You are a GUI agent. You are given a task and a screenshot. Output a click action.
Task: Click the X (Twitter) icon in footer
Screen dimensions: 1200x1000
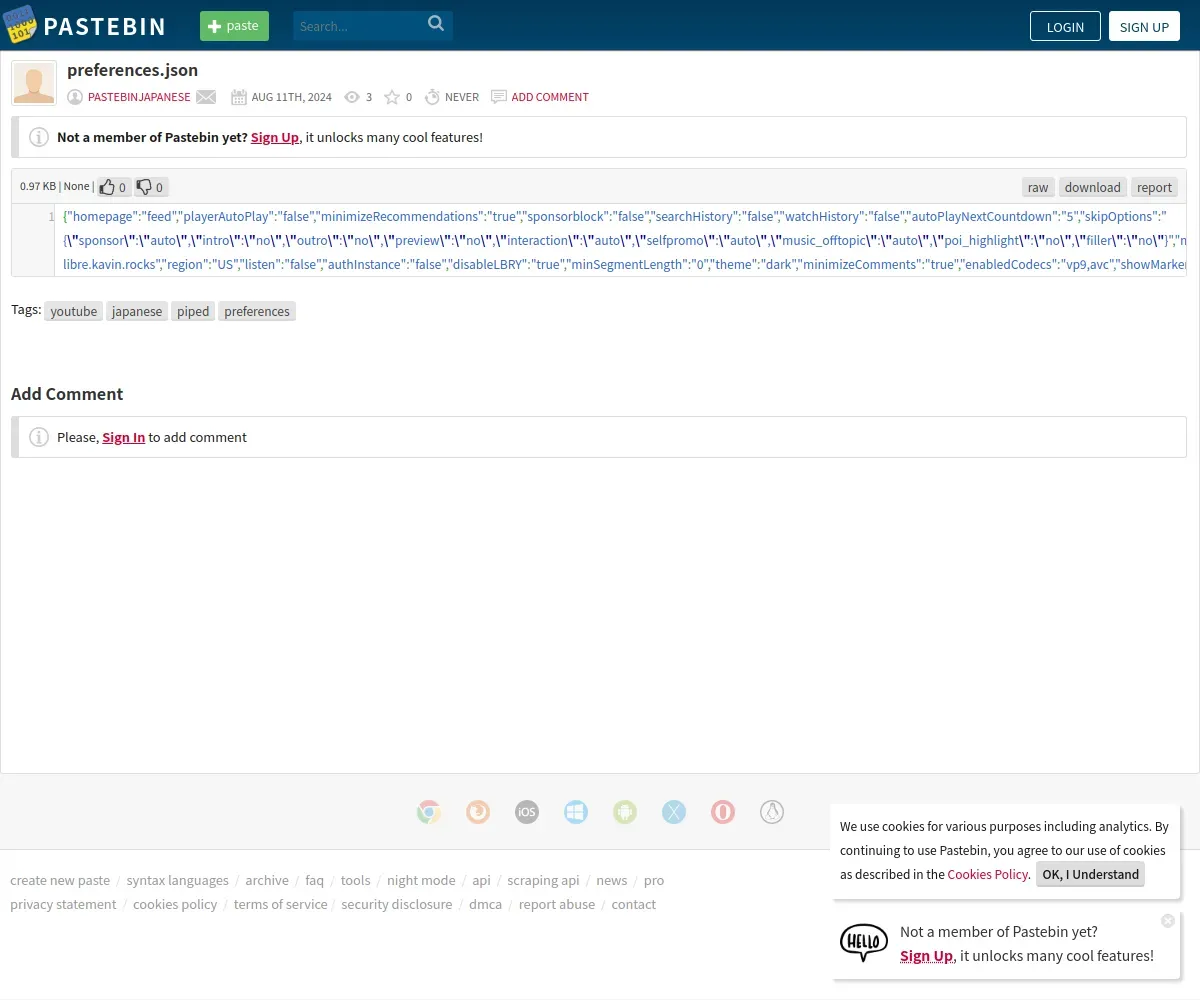[x=674, y=812]
